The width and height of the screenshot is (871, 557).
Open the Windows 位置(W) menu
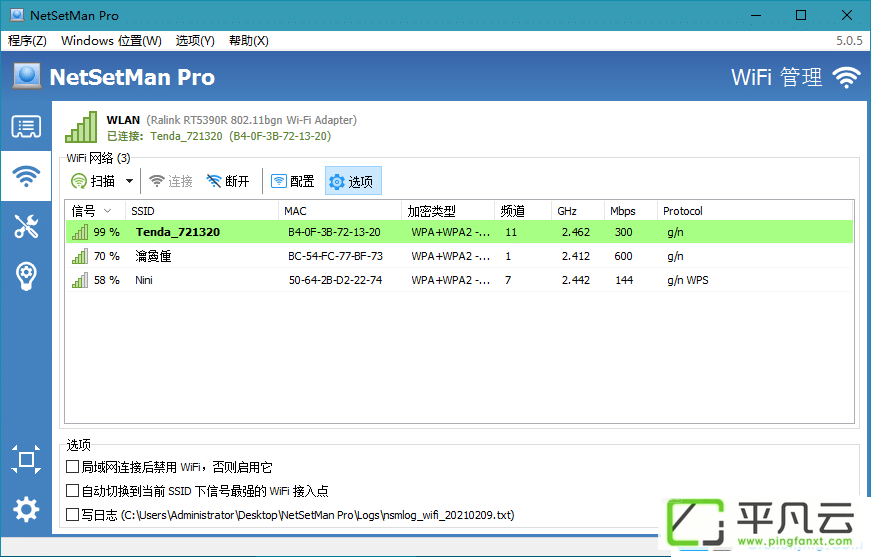point(111,41)
